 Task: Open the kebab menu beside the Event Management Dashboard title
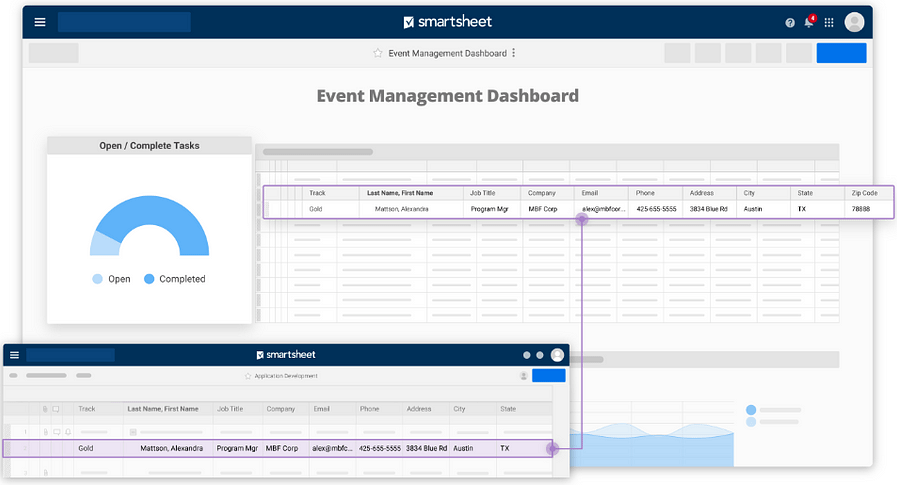point(514,53)
